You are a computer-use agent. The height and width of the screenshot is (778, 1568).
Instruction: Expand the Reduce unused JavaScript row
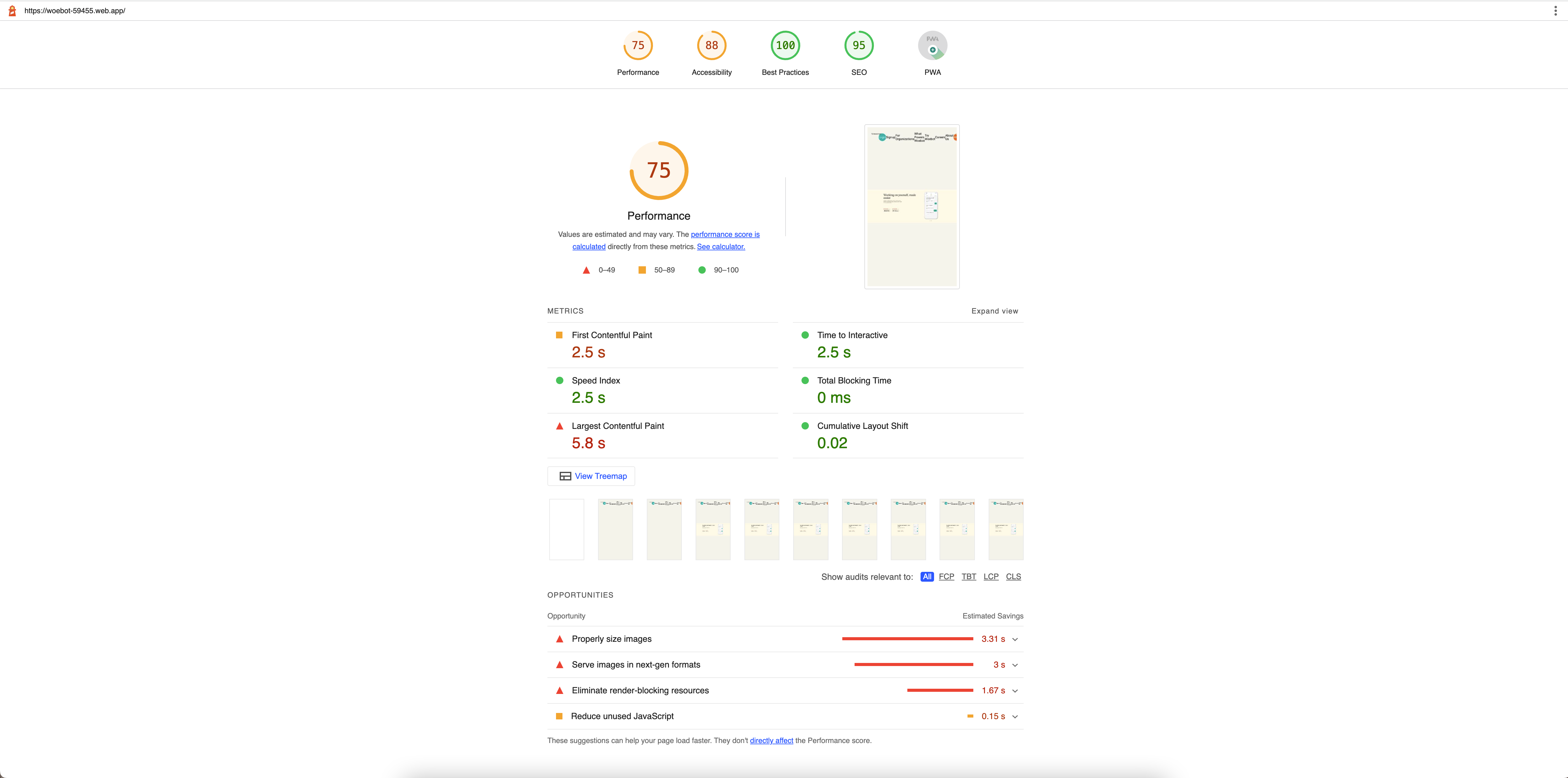pyautogui.click(x=1015, y=717)
